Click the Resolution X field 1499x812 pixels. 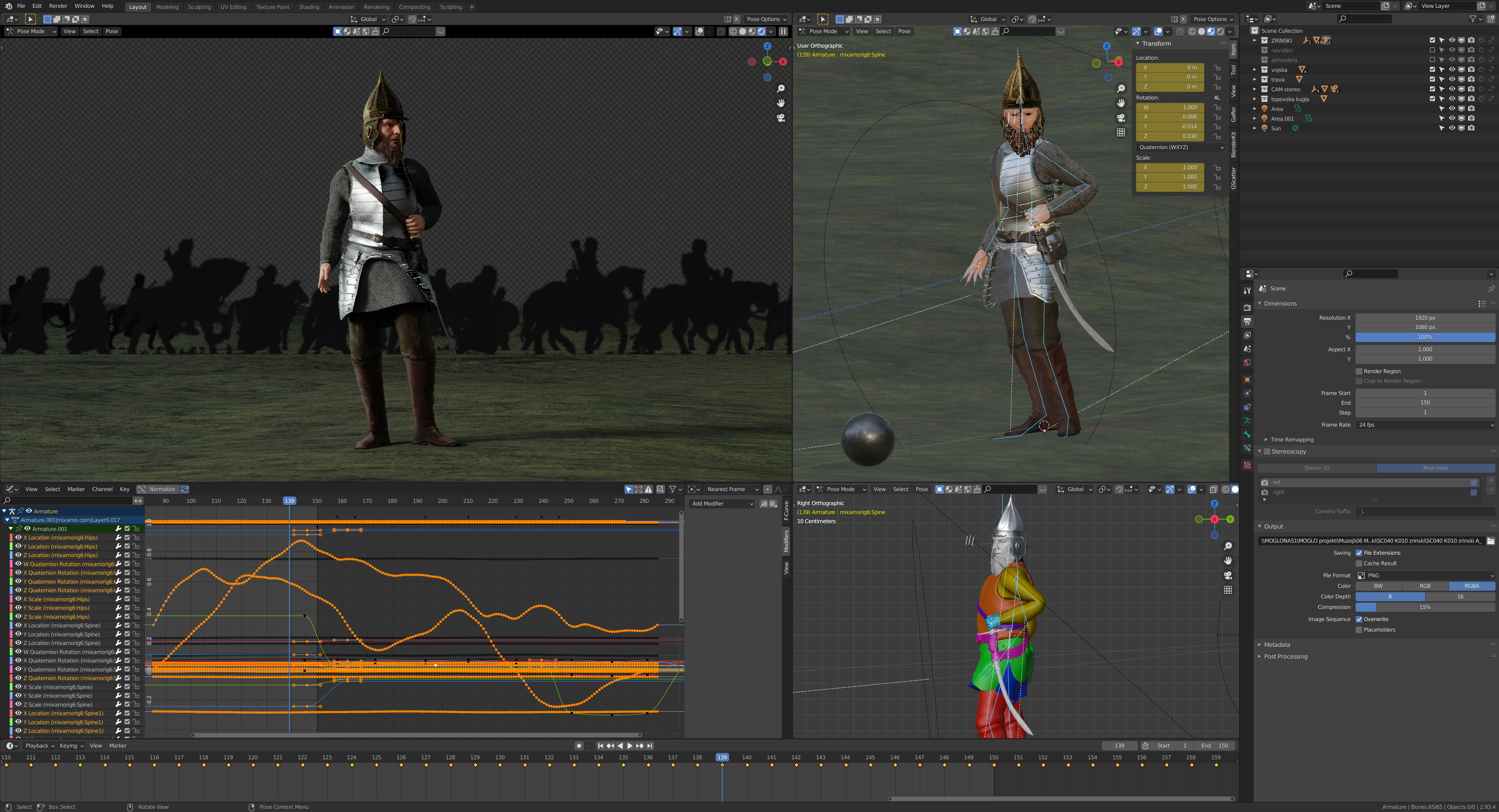[1425, 318]
